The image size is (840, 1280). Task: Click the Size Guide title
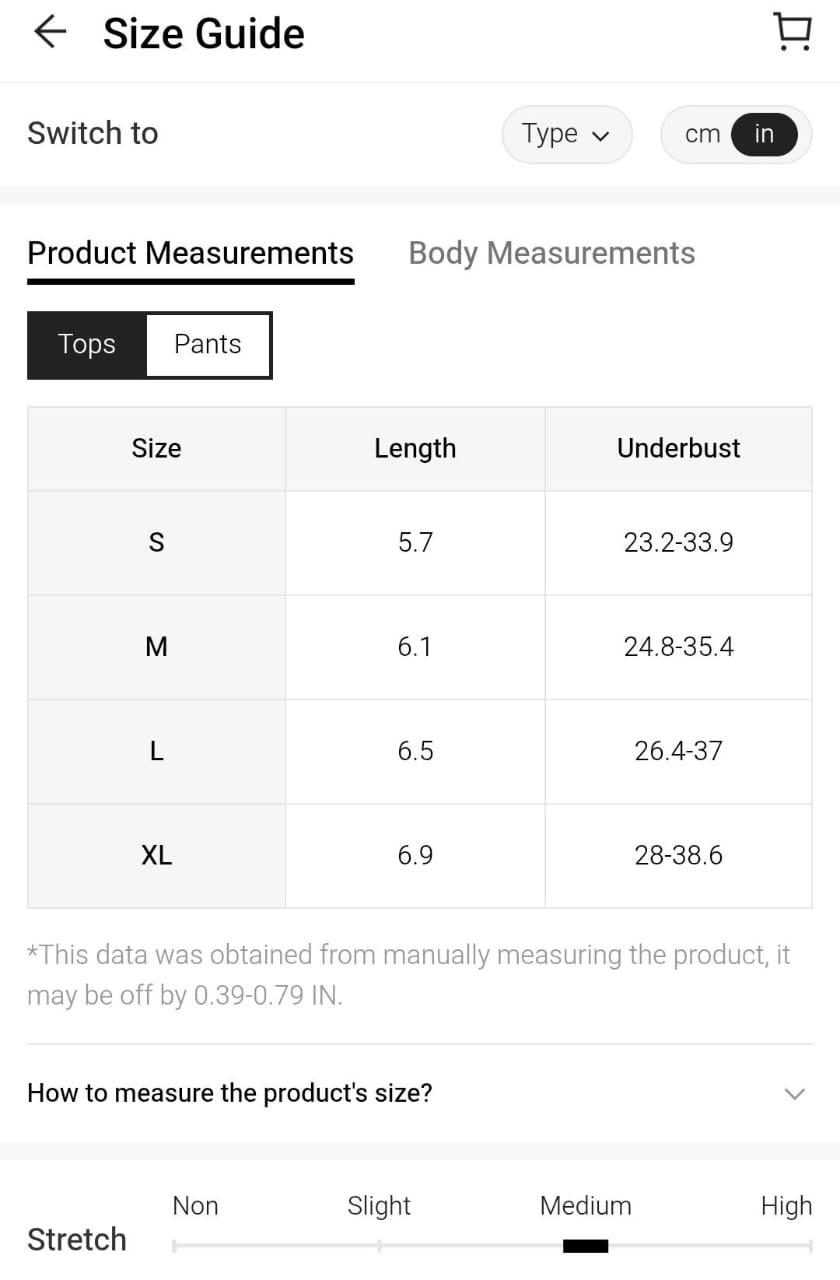click(204, 34)
